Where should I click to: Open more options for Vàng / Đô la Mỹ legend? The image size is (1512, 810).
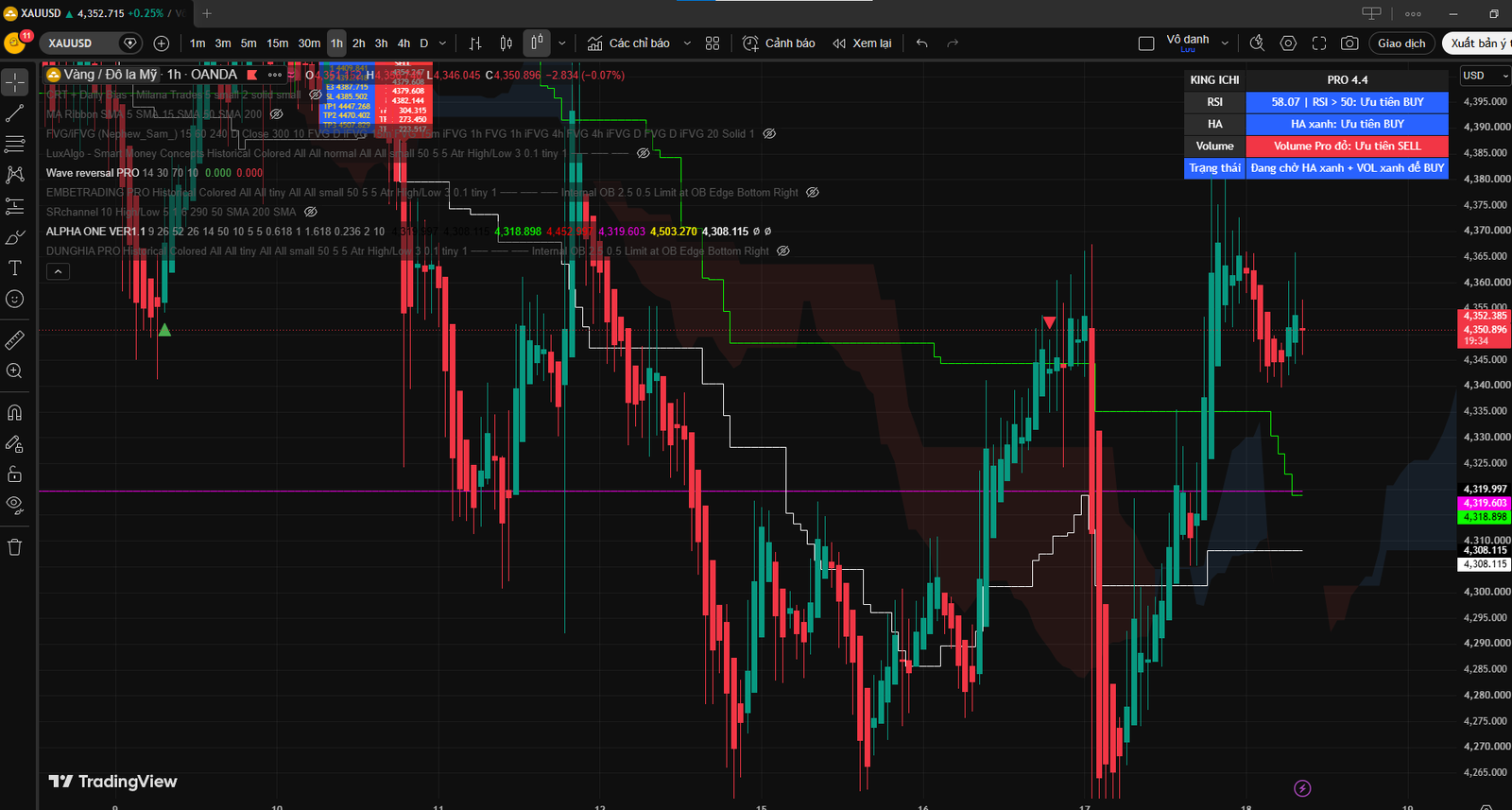[275, 75]
